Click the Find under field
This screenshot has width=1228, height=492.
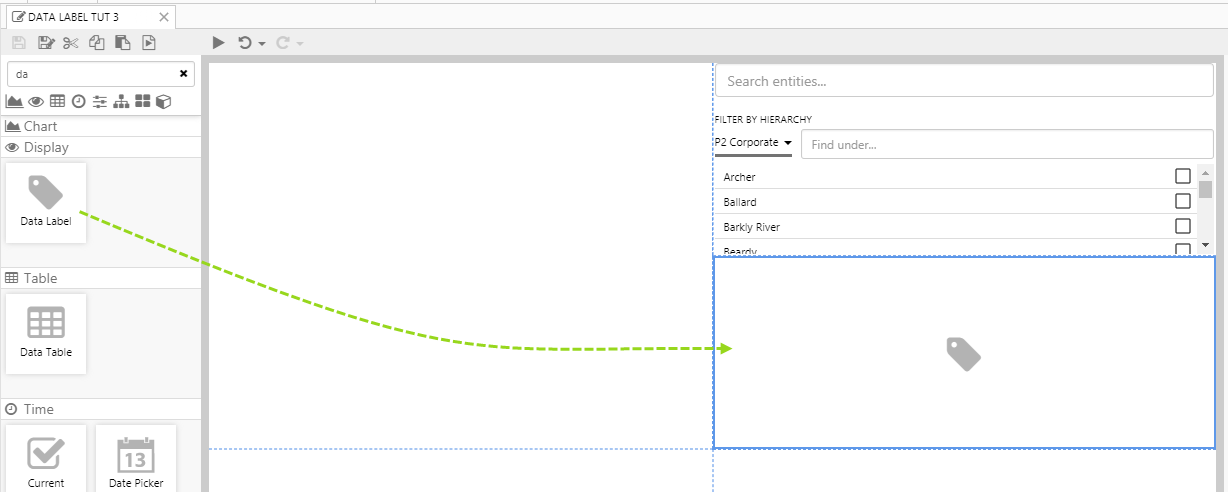tap(1007, 144)
